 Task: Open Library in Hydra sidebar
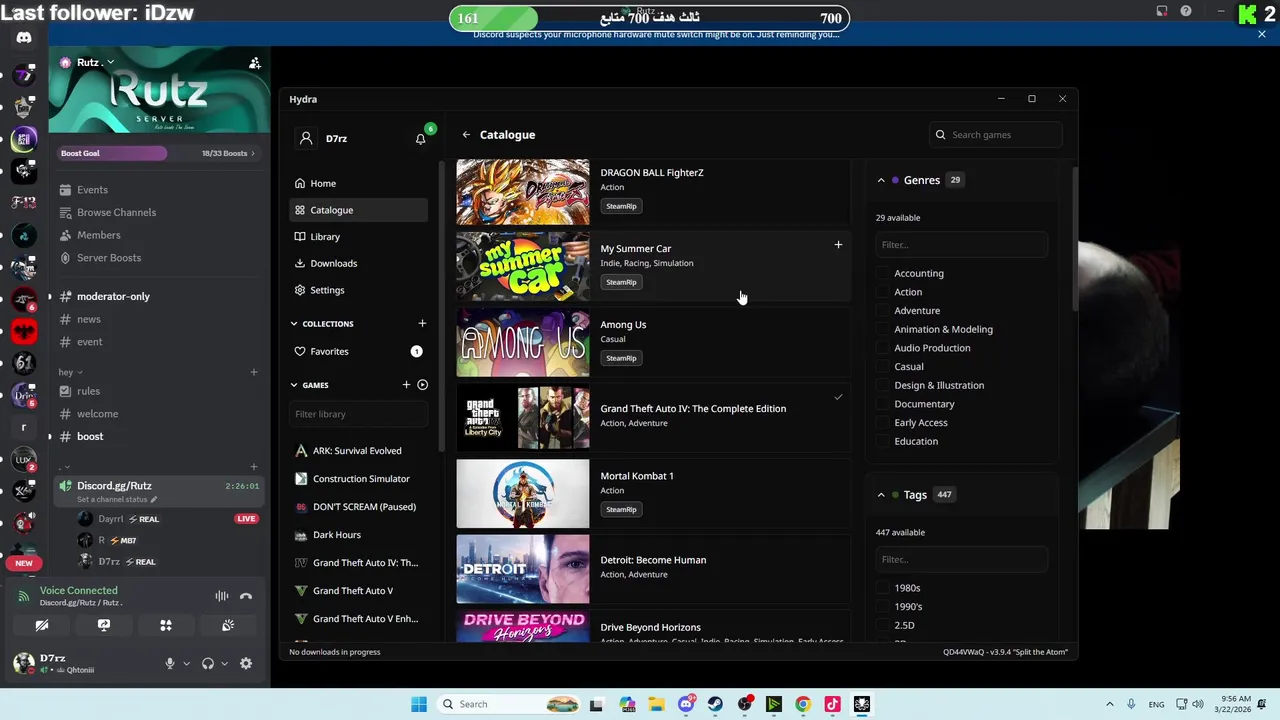pyautogui.click(x=359, y=237)
